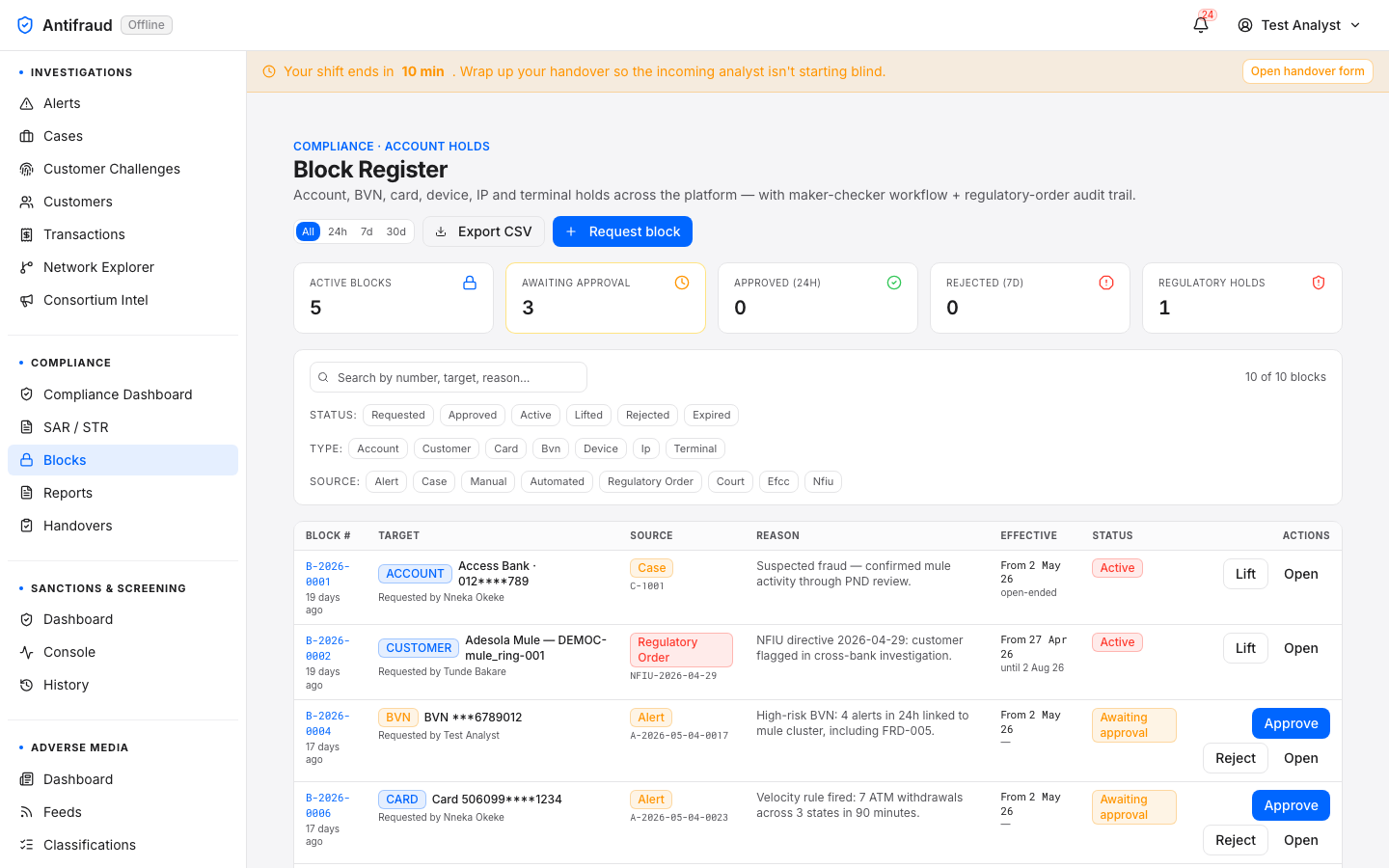Image resolution: width=1389 pixels, height=868 pixels.
Task: Toggle the Rejected status filter
Action: pos(647,415)
